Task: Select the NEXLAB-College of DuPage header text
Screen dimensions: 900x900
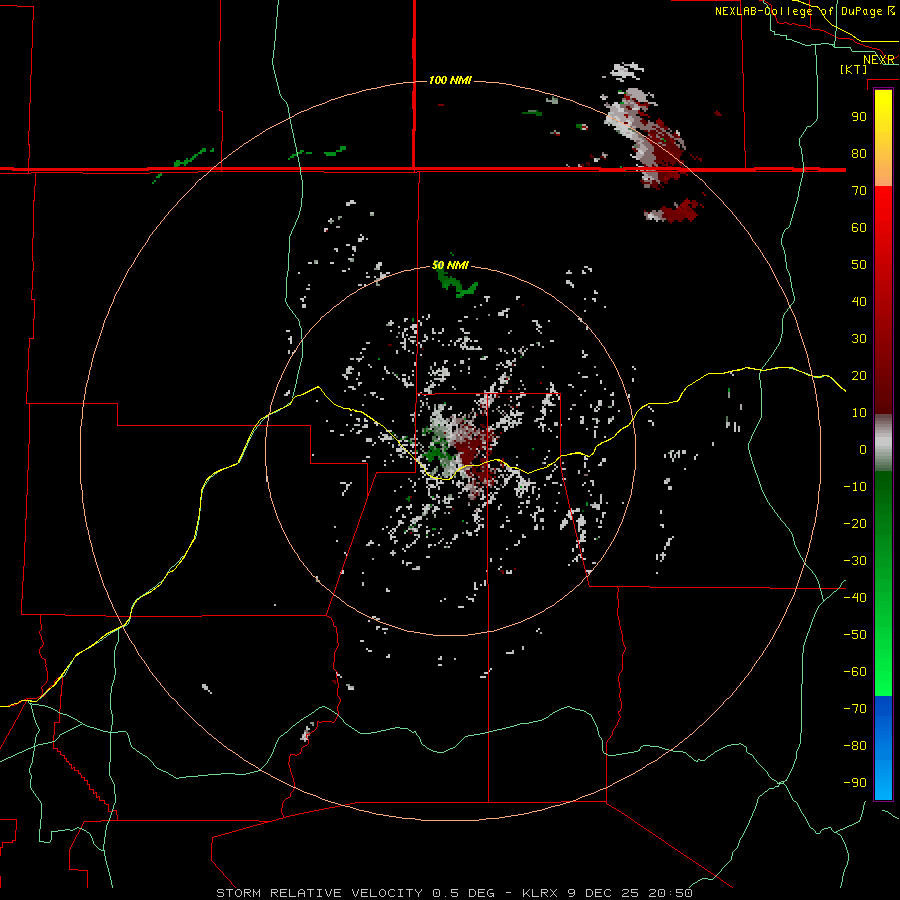Action: pos(798,11)
